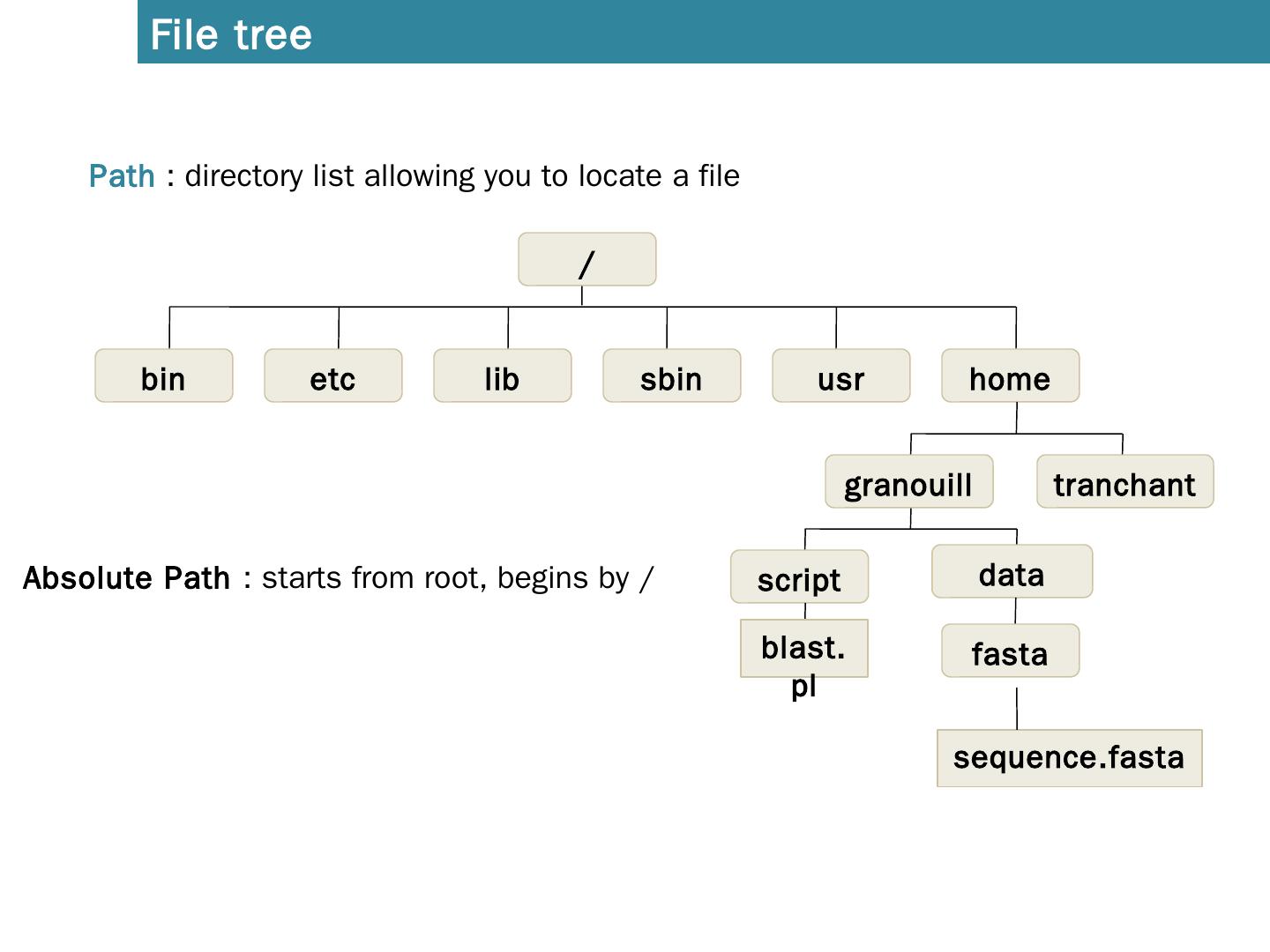Open the fasta folder node
This screenshot has width=1270, height=952.
(x=1011, y=651)
